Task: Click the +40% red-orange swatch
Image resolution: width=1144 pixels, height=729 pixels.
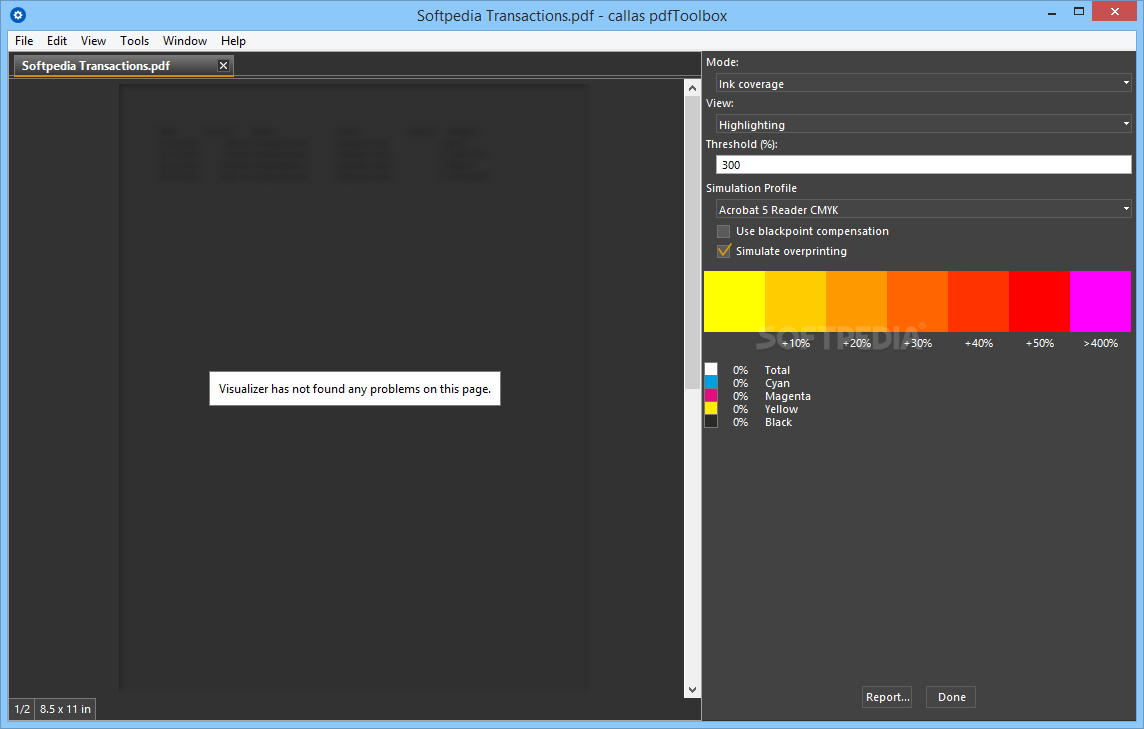Action: pyautogui.click(x=978, y=301)
